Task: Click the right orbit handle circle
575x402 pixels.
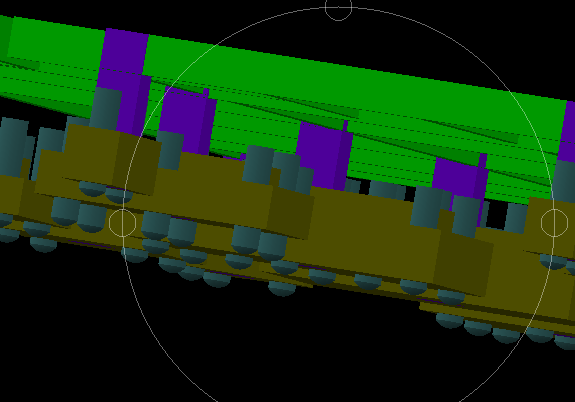Action: (554, 223)
